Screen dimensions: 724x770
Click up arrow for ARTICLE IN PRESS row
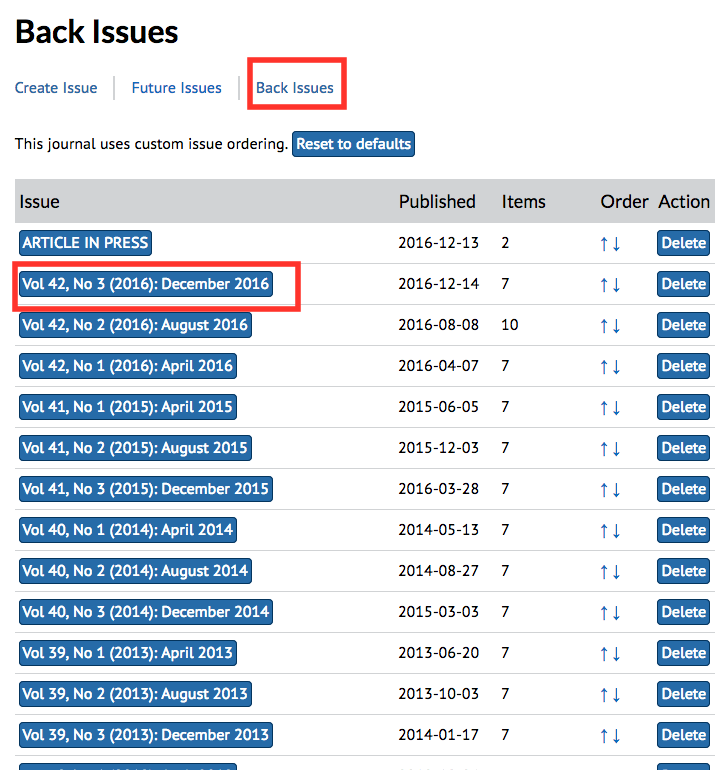point(604,243)
